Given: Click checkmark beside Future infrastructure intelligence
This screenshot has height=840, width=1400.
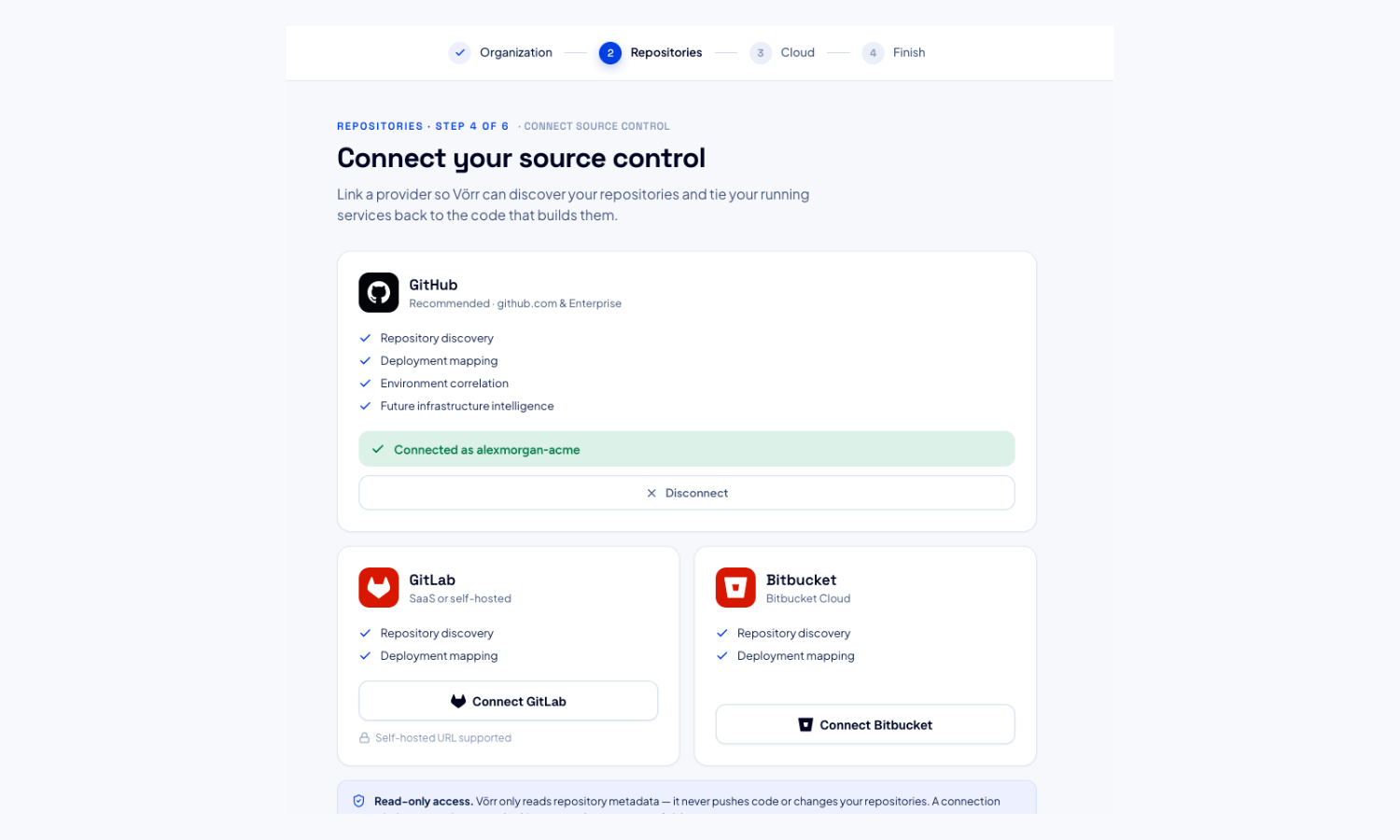Looking at the screenshot, I should [x=365, y=406].
